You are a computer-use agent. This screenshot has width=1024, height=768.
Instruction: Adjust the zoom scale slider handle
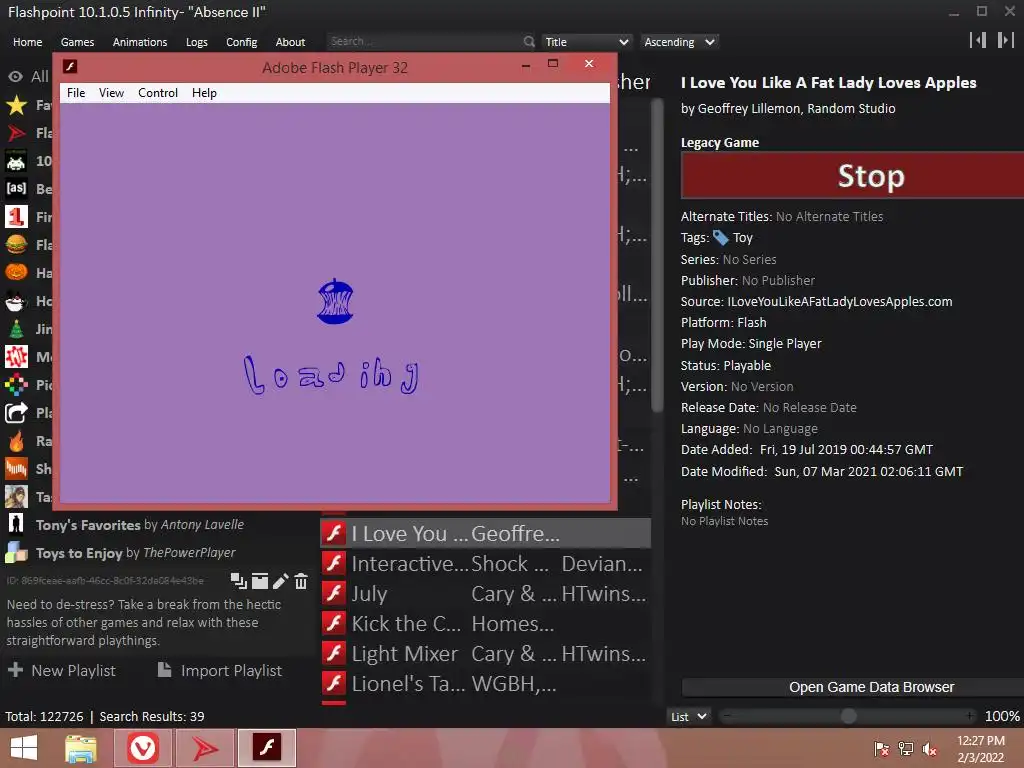tap(848, 716)
